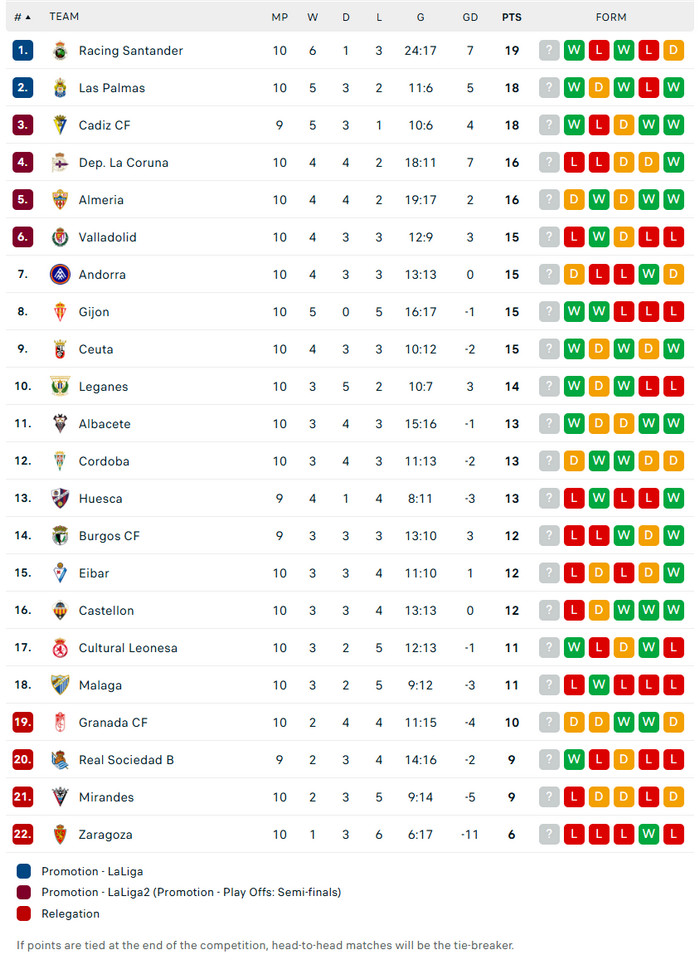Click the Andorra club logo

tap(60, 274)
